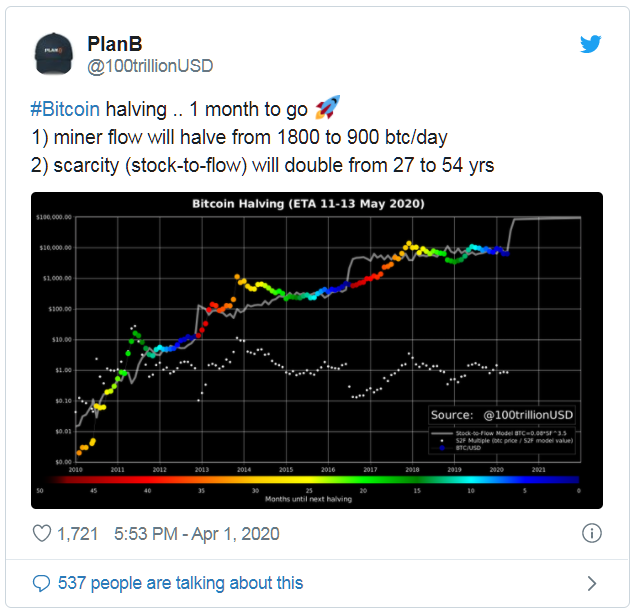Click the info circle icon
This screenshot has width=637, height=612.
[591, 533]
